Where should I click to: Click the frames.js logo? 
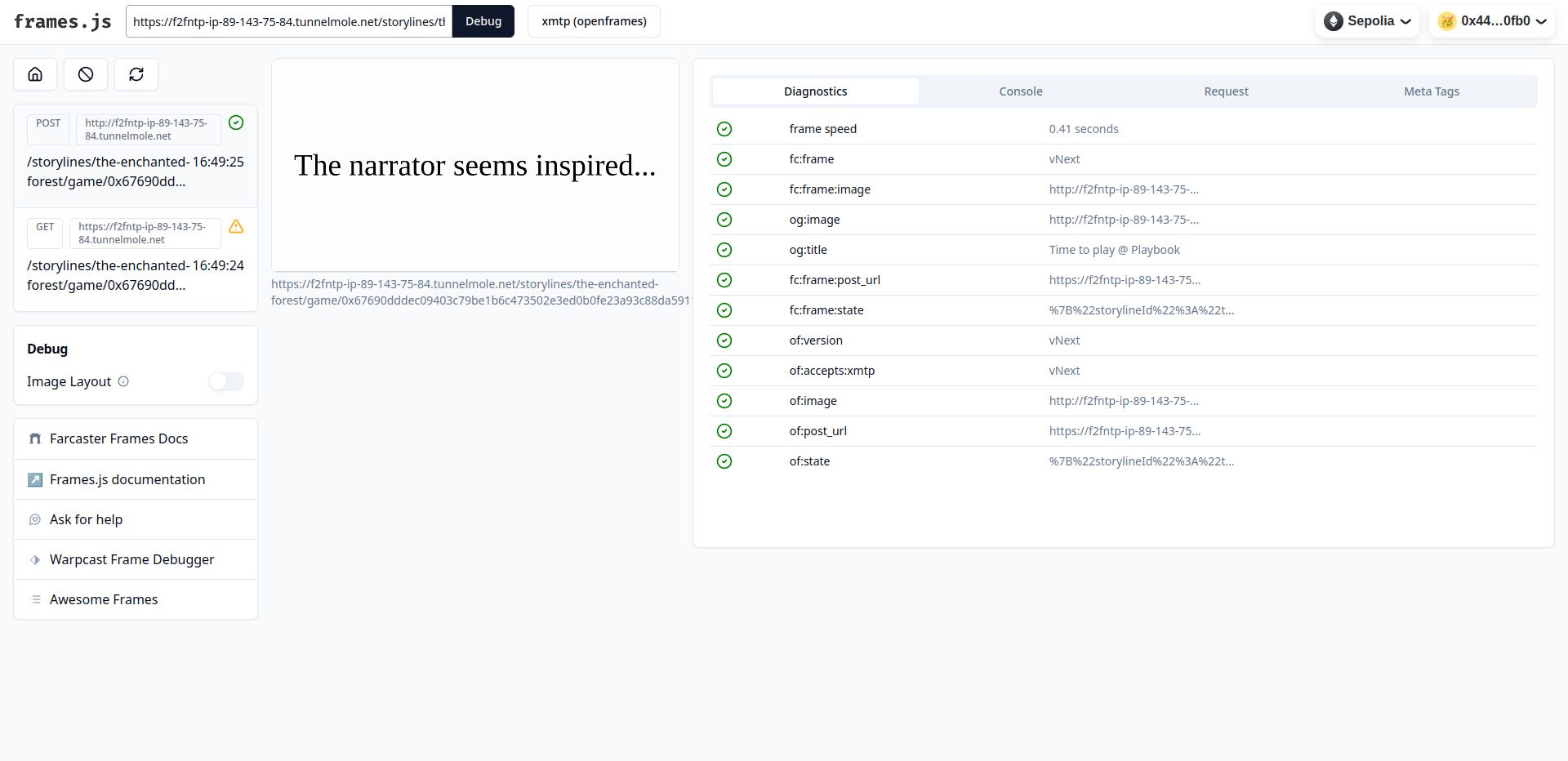pyautogui.click(x=63, y=21)
